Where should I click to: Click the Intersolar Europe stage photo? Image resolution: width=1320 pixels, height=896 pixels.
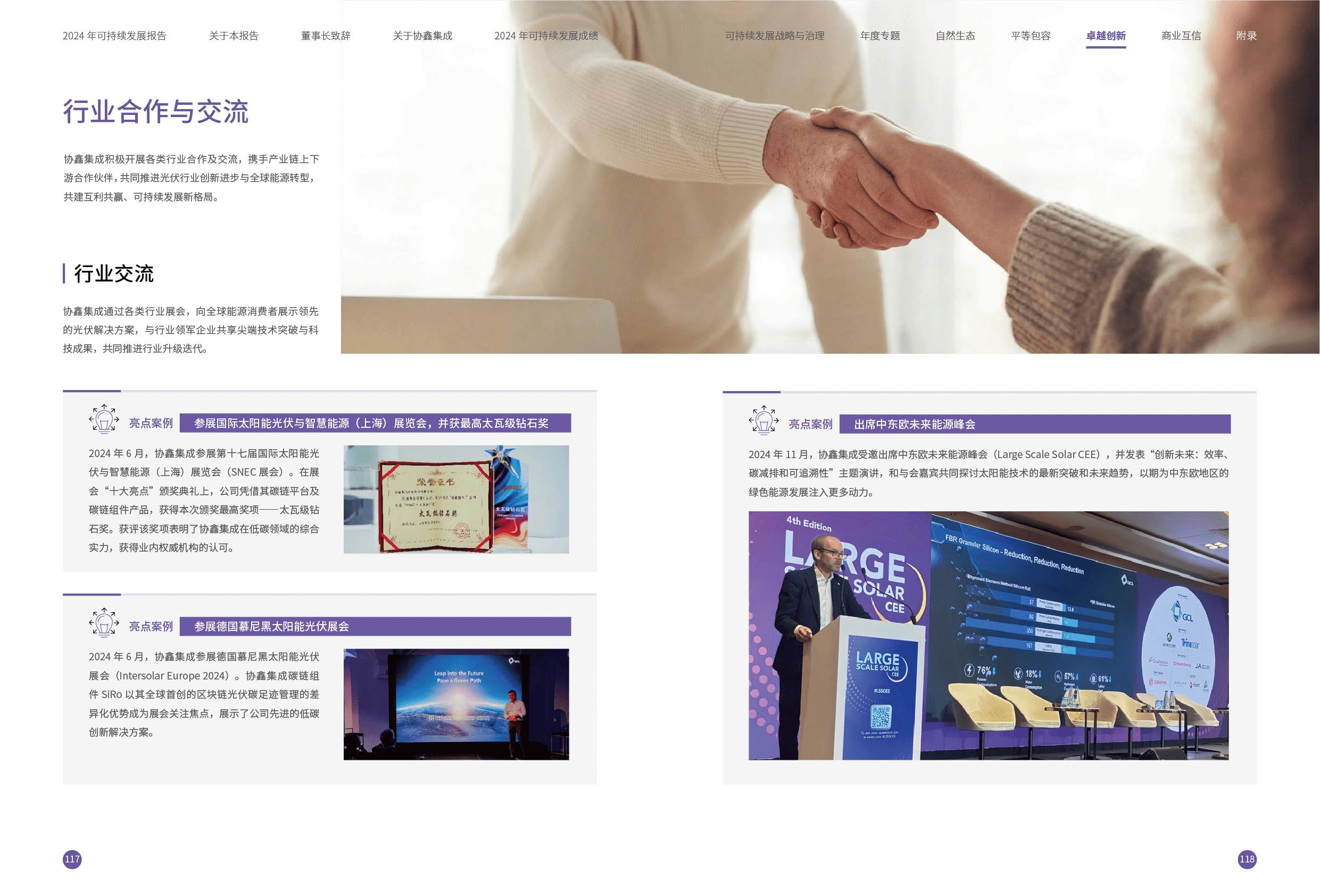(x=456, y=704)
